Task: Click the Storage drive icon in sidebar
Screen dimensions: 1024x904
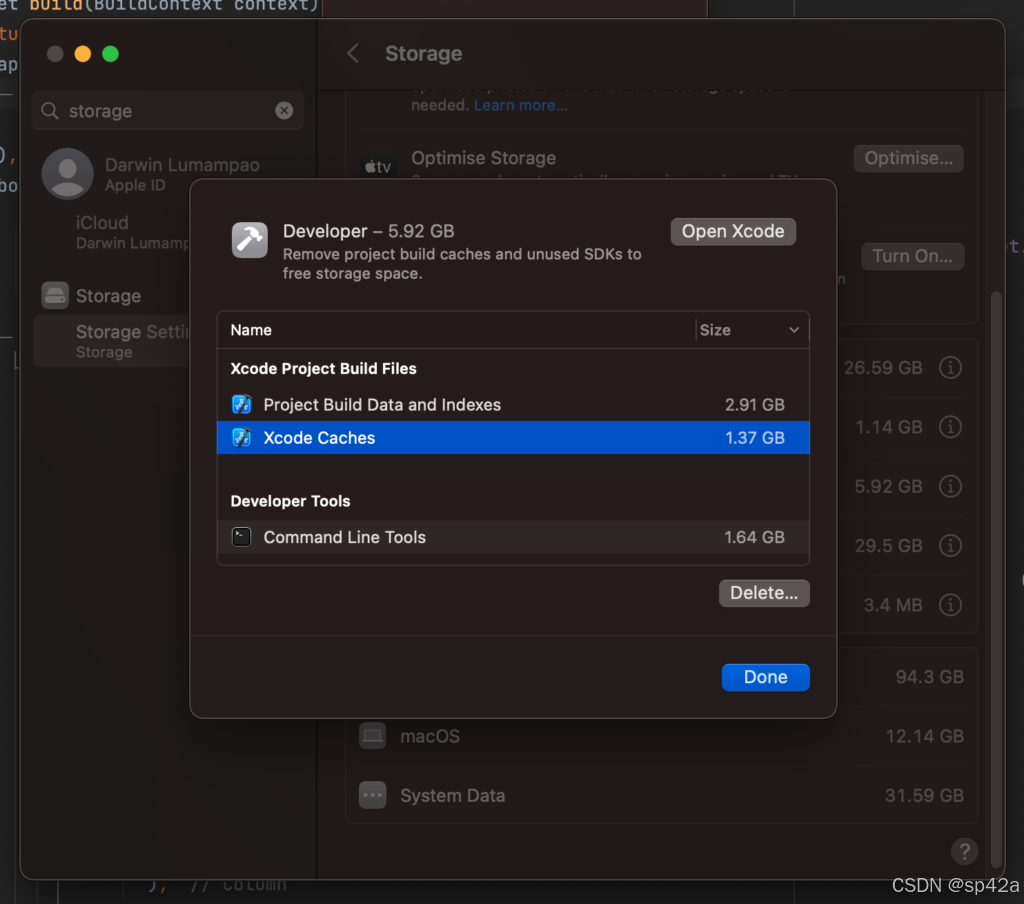Action: 55,295
